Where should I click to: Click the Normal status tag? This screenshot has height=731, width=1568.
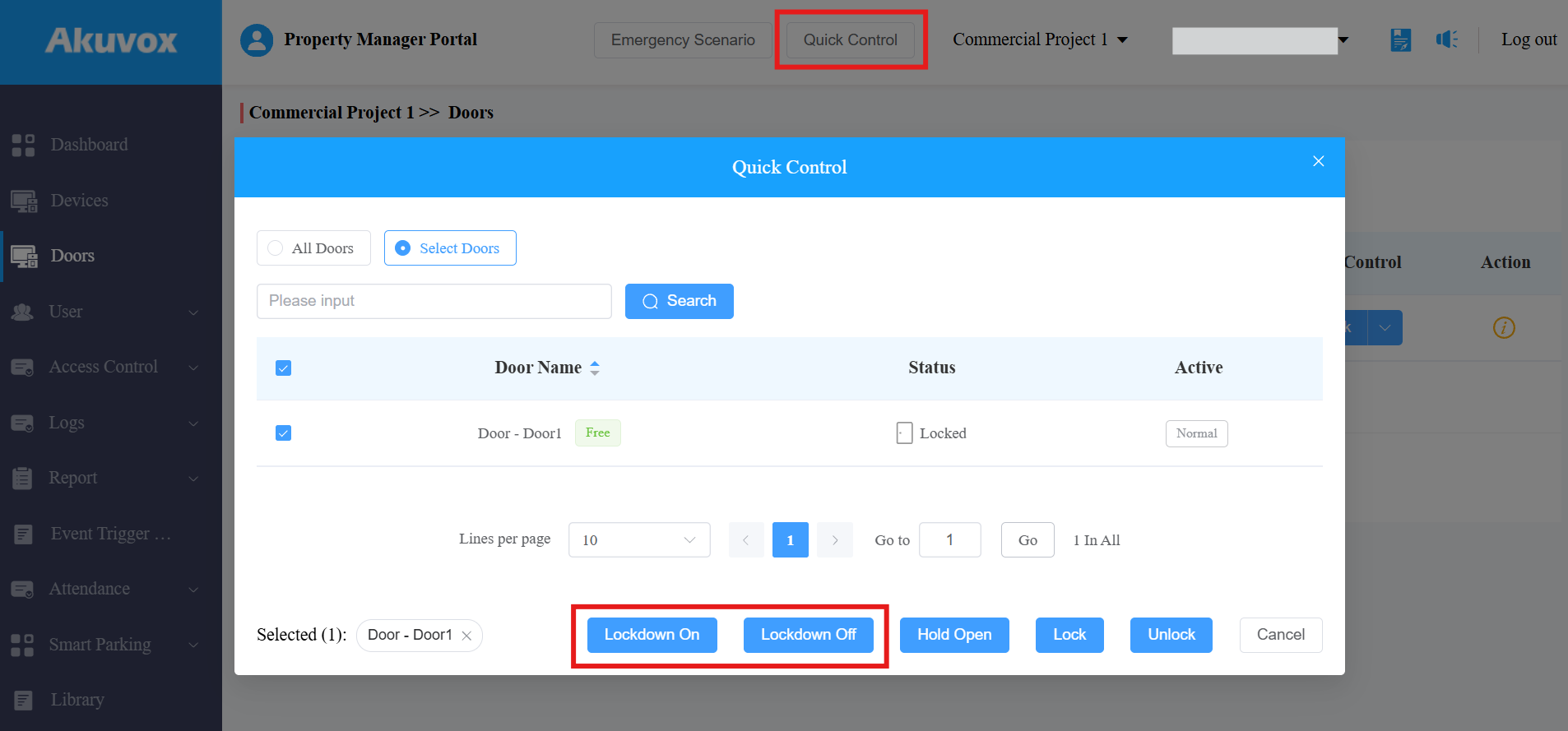[x=1197, y=433]
